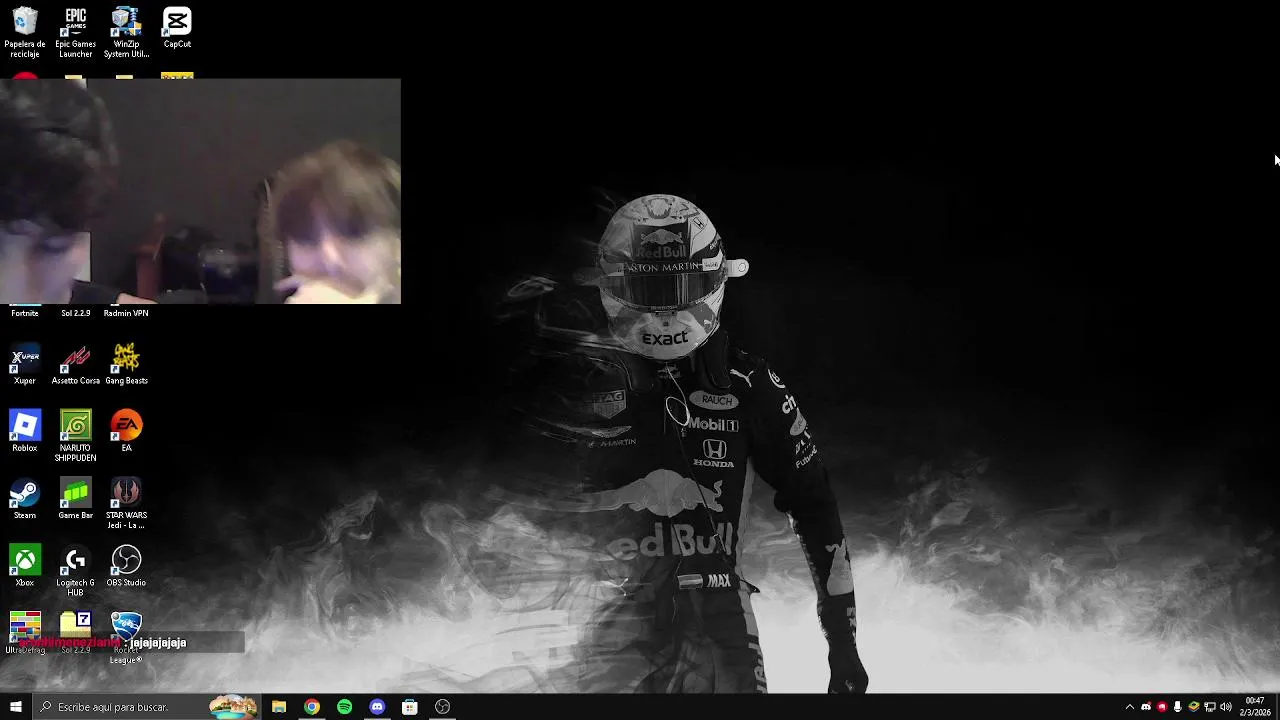Open microphone tray icon

[1178, 707]
